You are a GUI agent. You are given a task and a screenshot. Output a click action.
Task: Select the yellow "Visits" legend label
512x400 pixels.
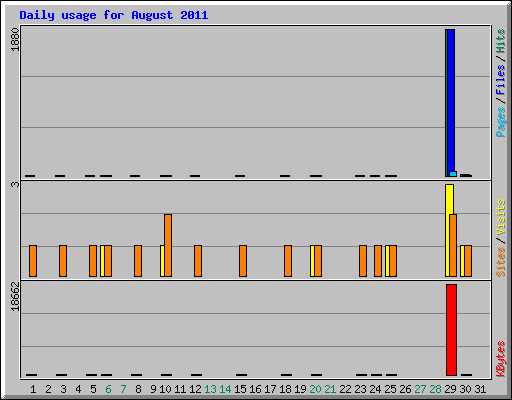tap(500, 217)
